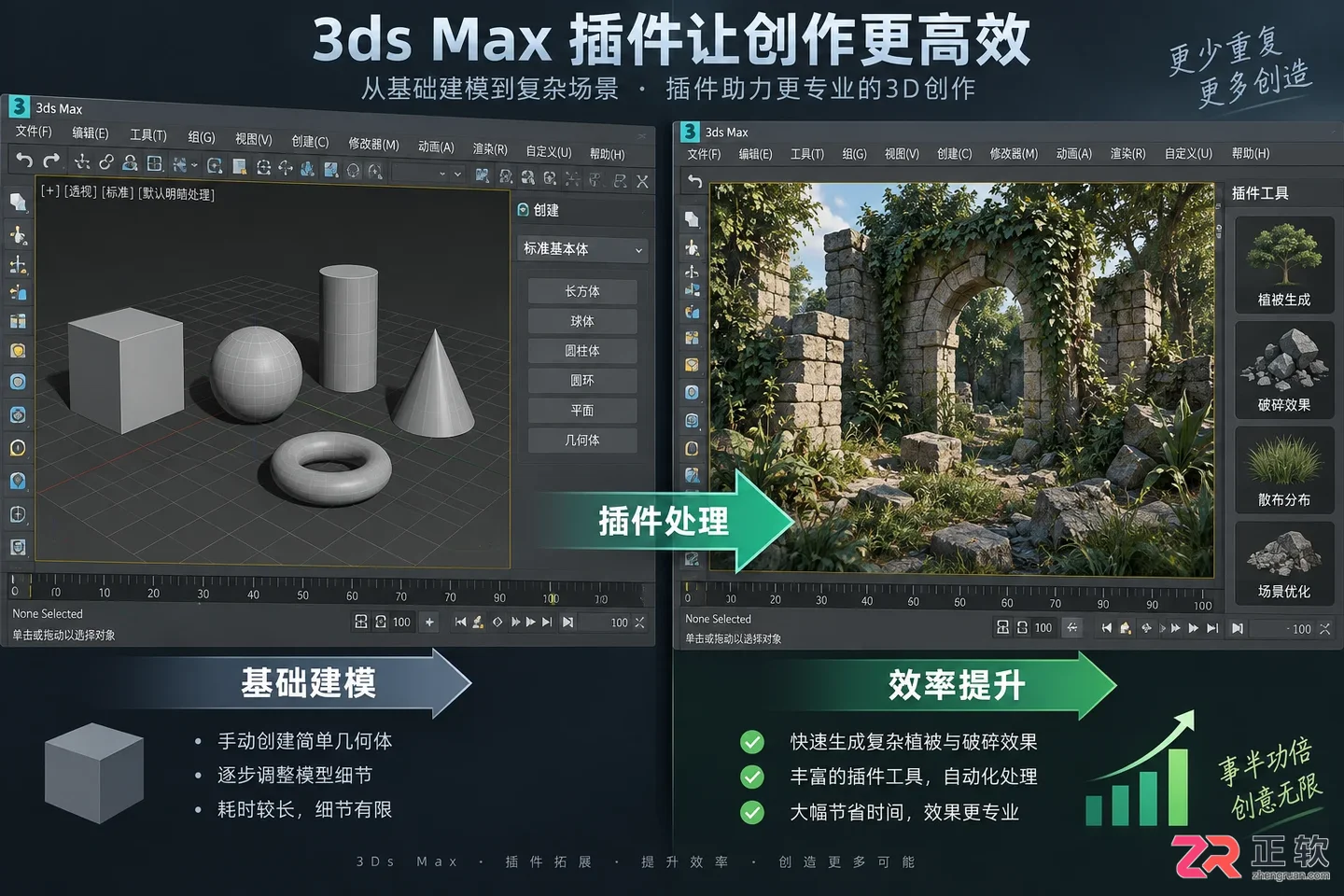This screenshot has height=896, width=1344.
Task: Click the 插件工具 panel header
Action: [x=1260, y=193]
